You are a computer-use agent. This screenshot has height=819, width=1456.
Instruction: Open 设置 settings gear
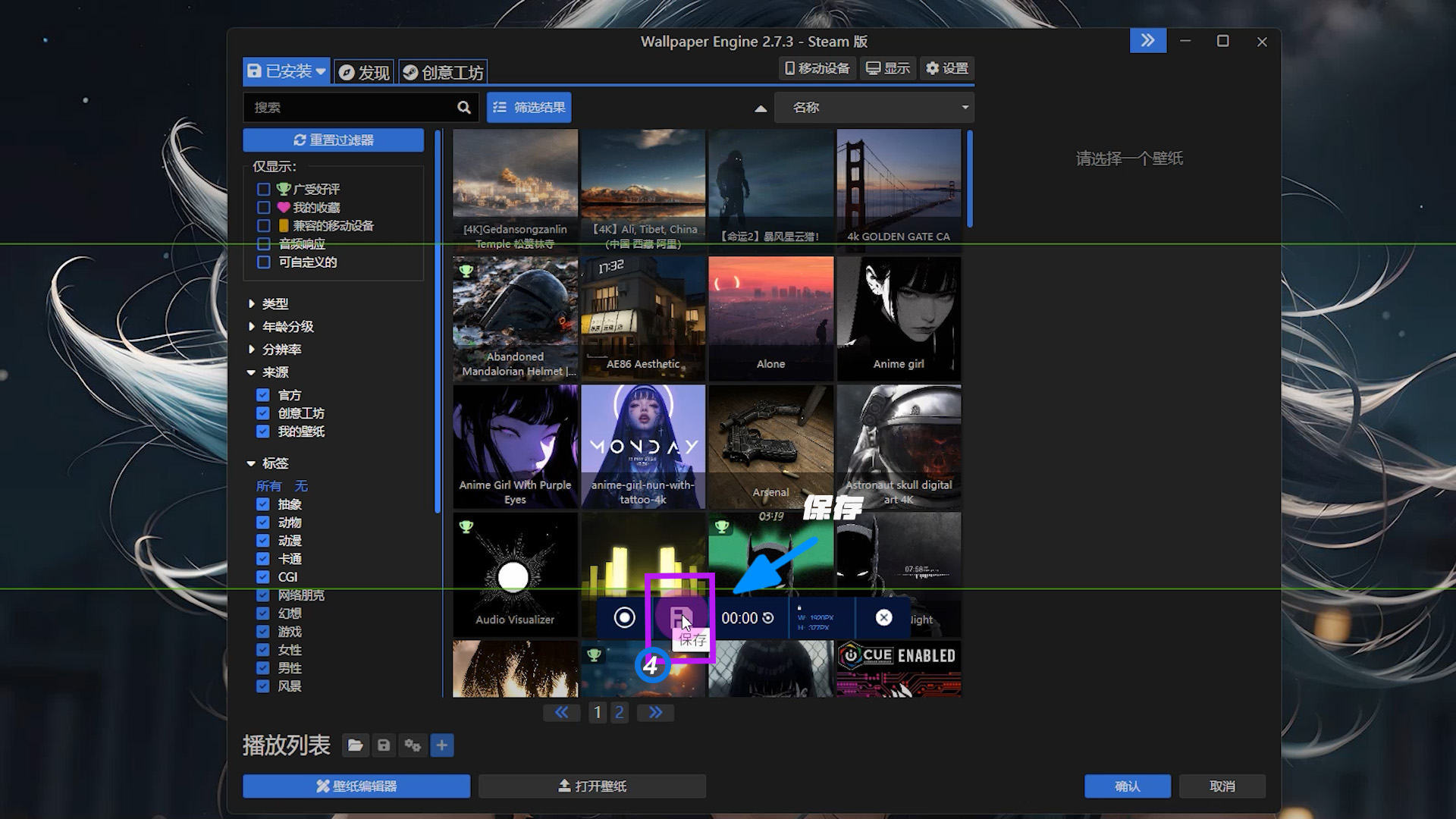[947, 68]
